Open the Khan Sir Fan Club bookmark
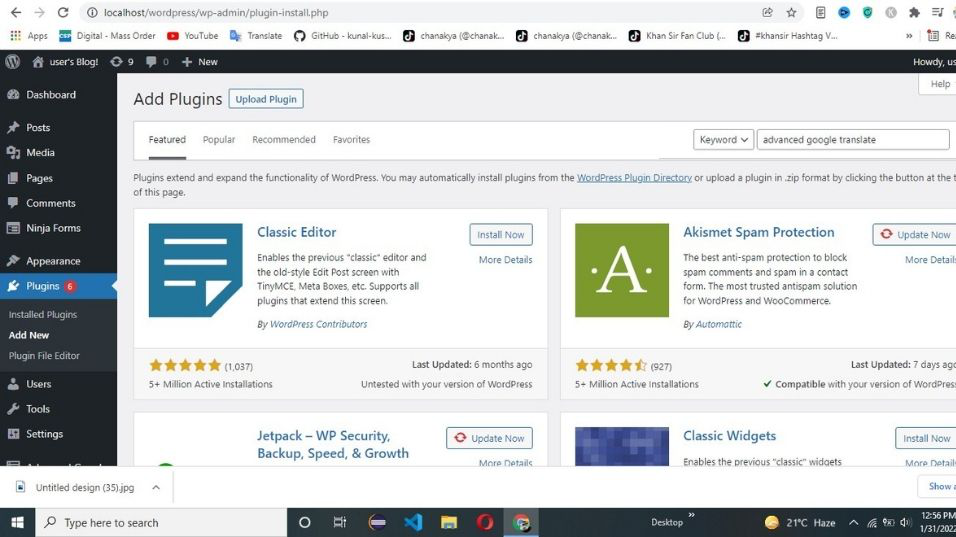956x537 pixels. [677, 36]
